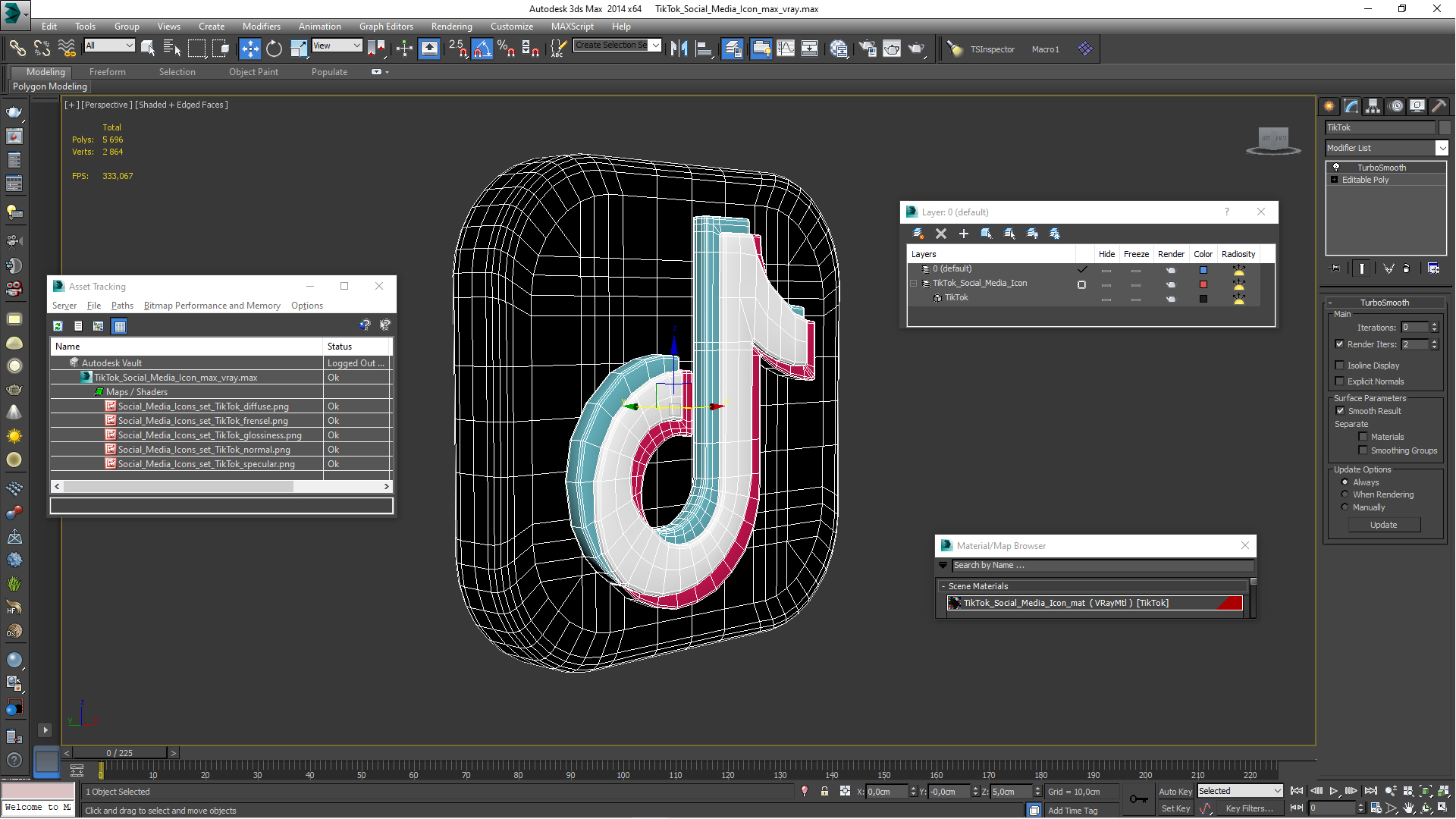Open Paths menu in Asset Tracking

coord(122,306)
